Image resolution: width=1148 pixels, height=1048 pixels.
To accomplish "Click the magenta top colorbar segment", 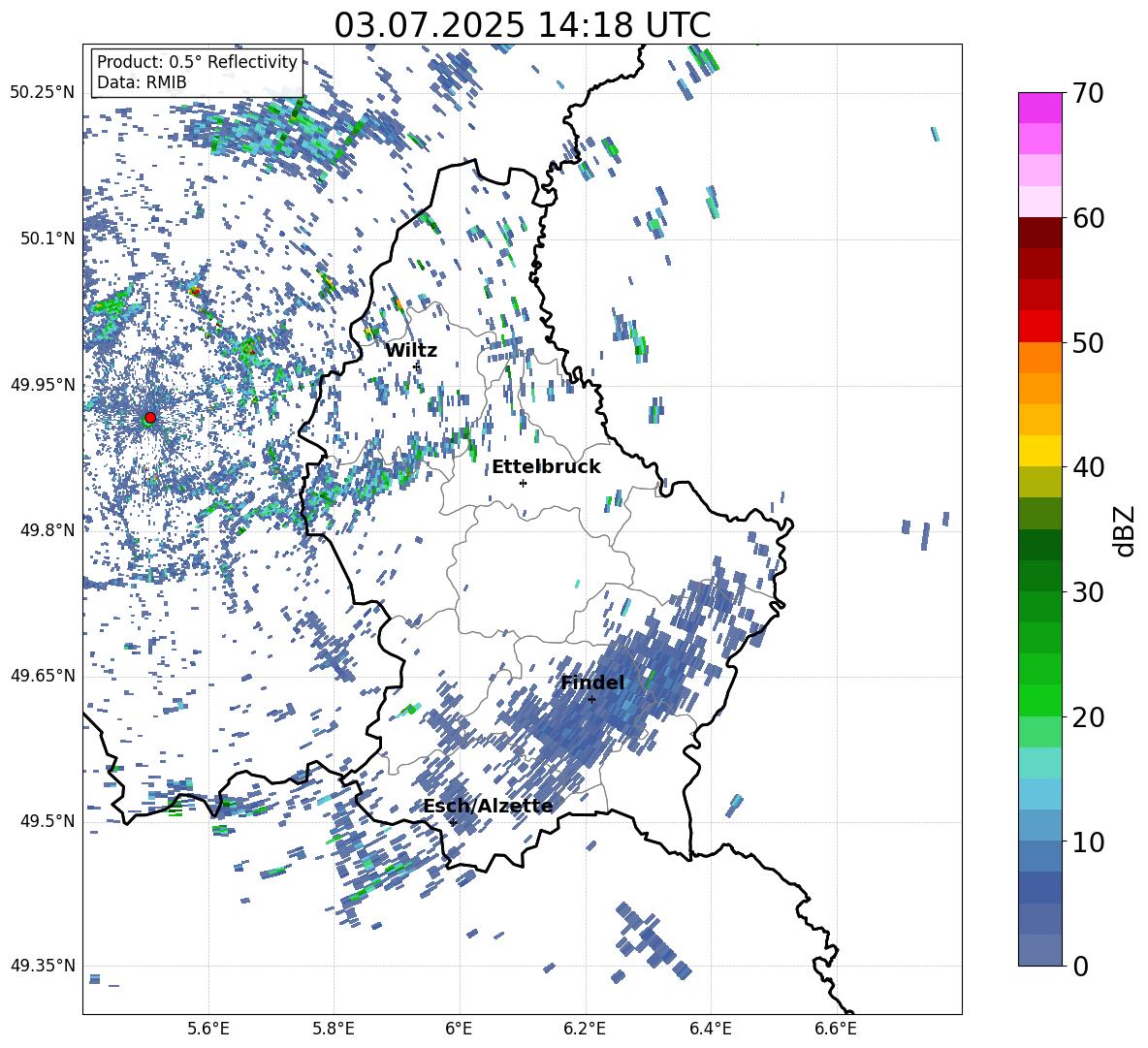I will [1040, 108].
